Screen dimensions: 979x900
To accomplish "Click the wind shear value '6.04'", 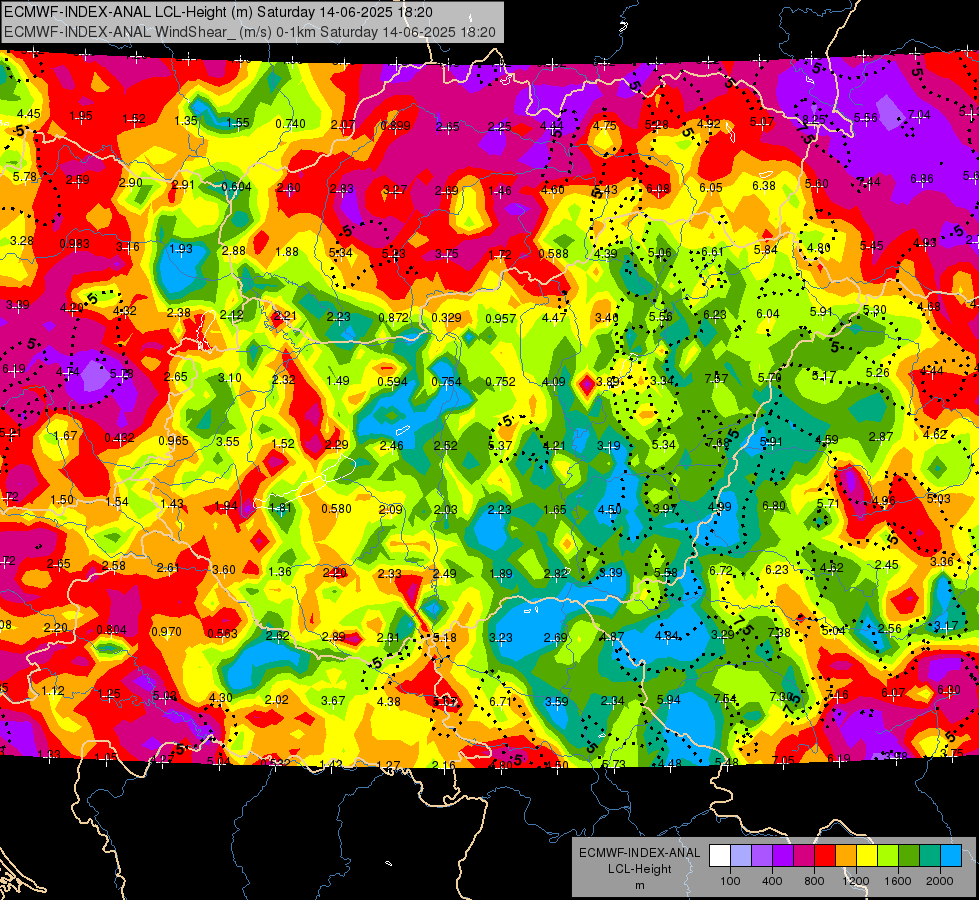I will click(x=767, y=314).
